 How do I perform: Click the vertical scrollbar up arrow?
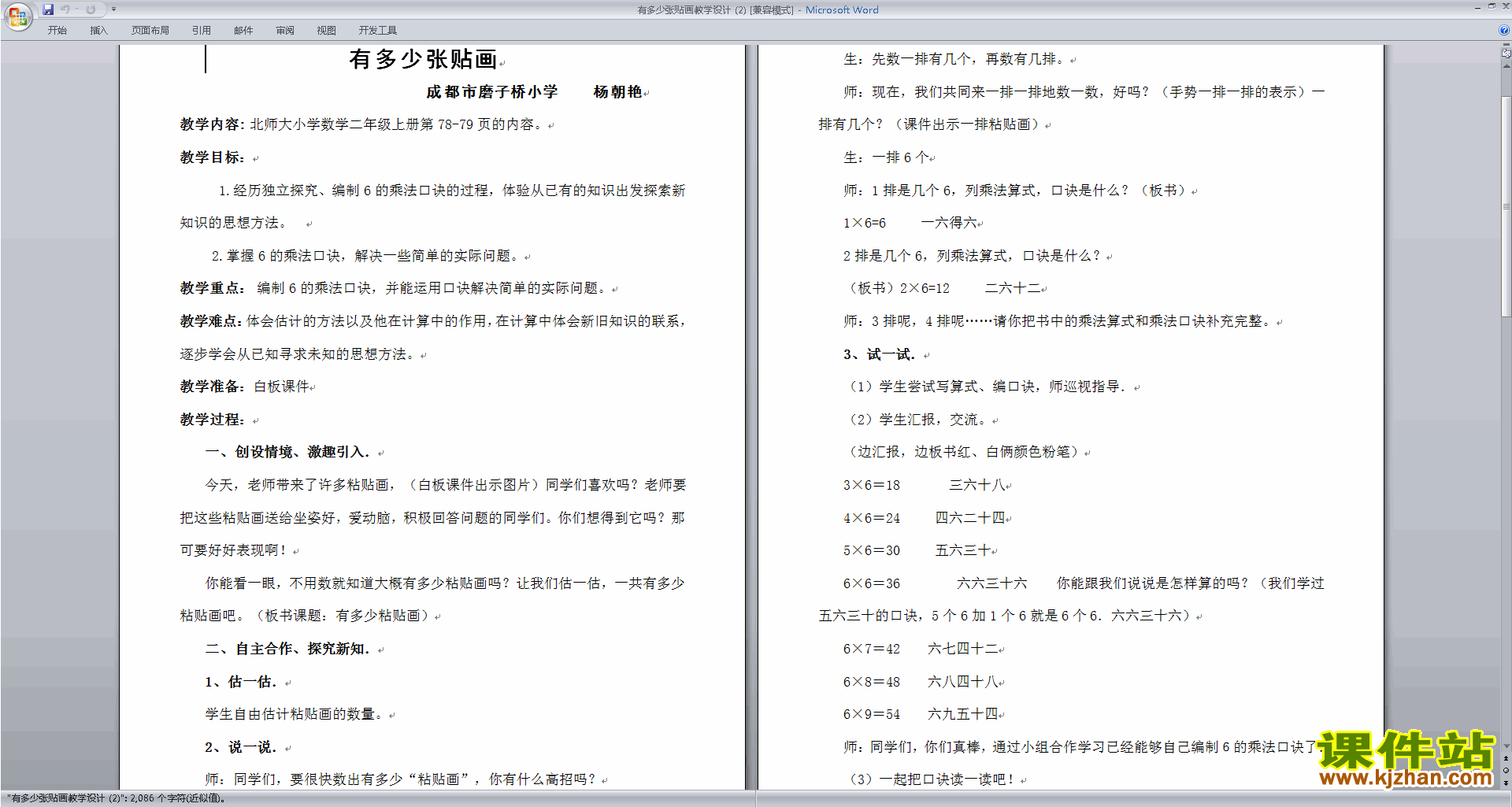tap(1506, 66)
